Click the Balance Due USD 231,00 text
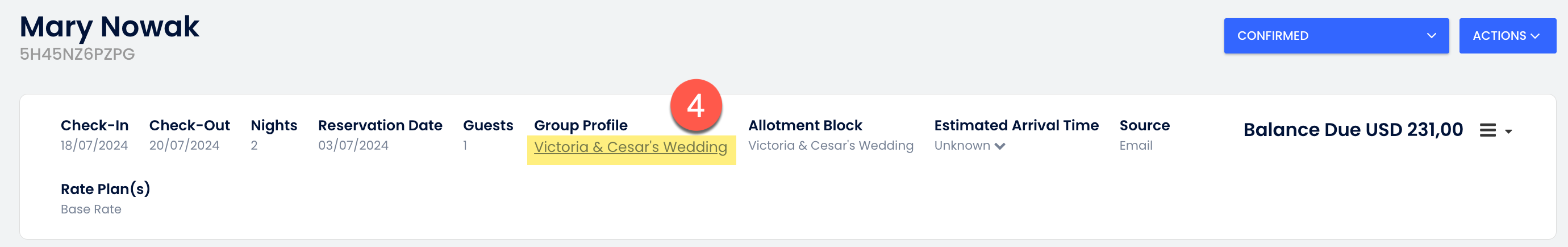The width and height of the screenshot is (1568, 247). click(1353, 130)
